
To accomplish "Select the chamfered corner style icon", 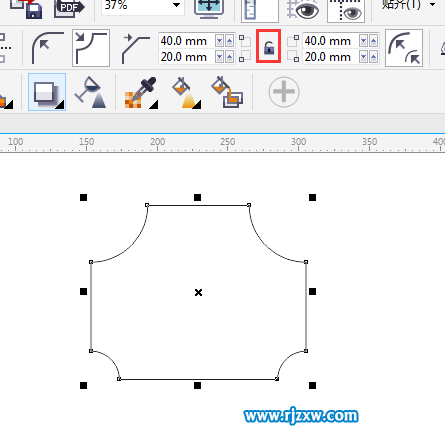I will click(135, 48).
